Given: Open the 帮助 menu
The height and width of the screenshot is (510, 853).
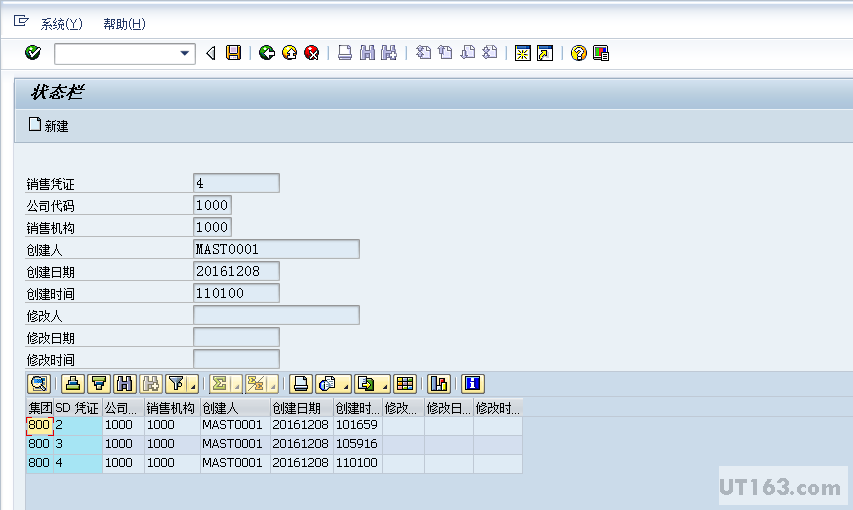Looking at the screenshot, I should pos(124,24).
